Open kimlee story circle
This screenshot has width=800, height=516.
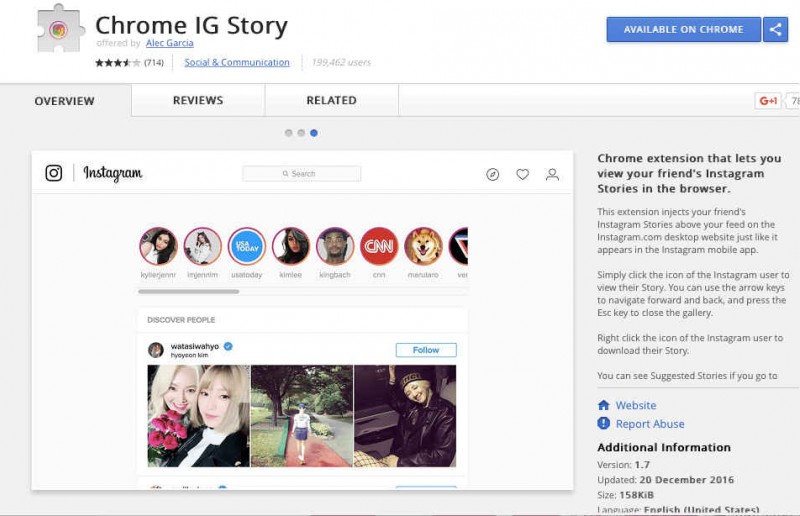point(291,247)
